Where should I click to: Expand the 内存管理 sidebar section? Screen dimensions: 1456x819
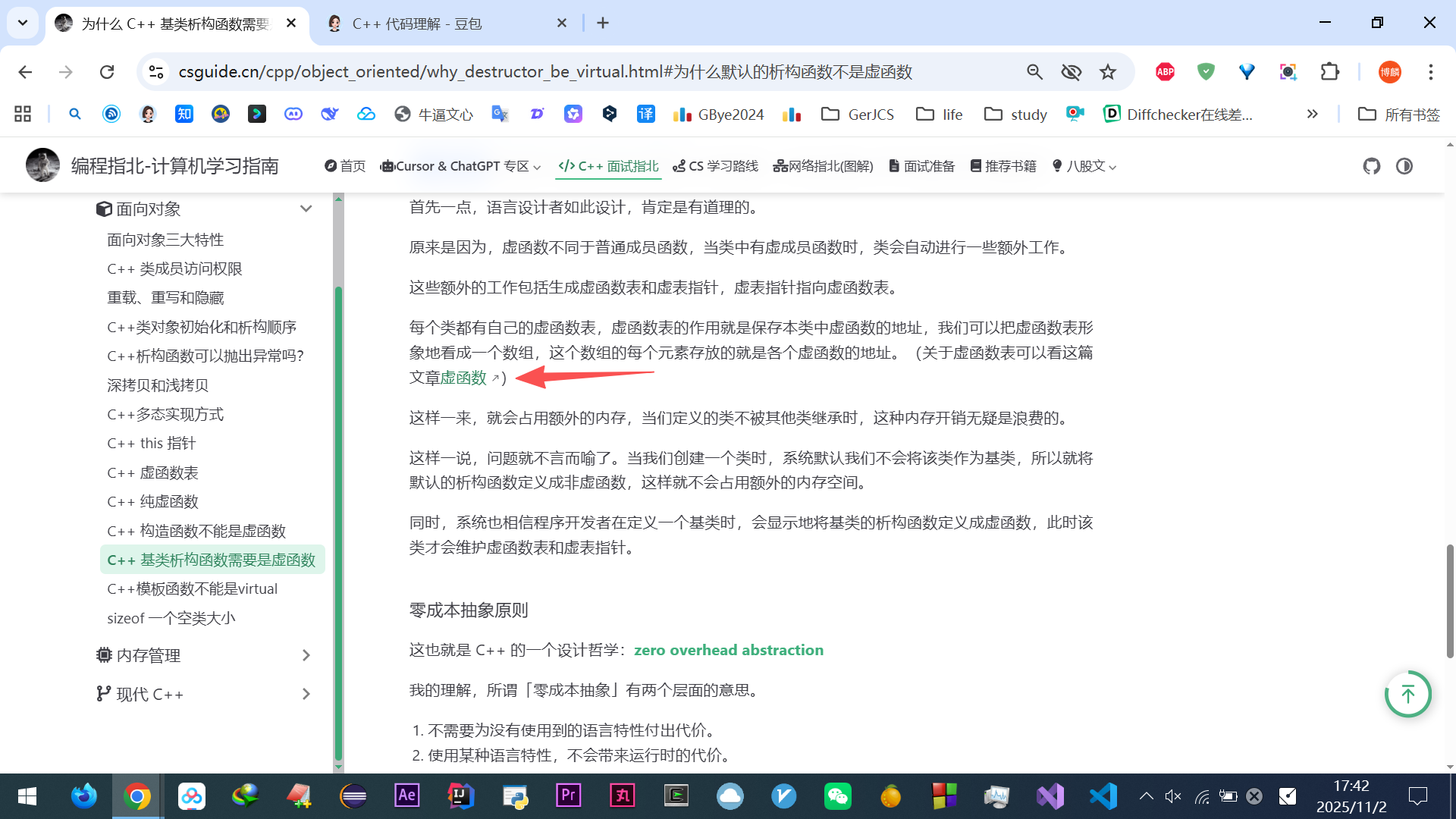click(x=306, y=655)
